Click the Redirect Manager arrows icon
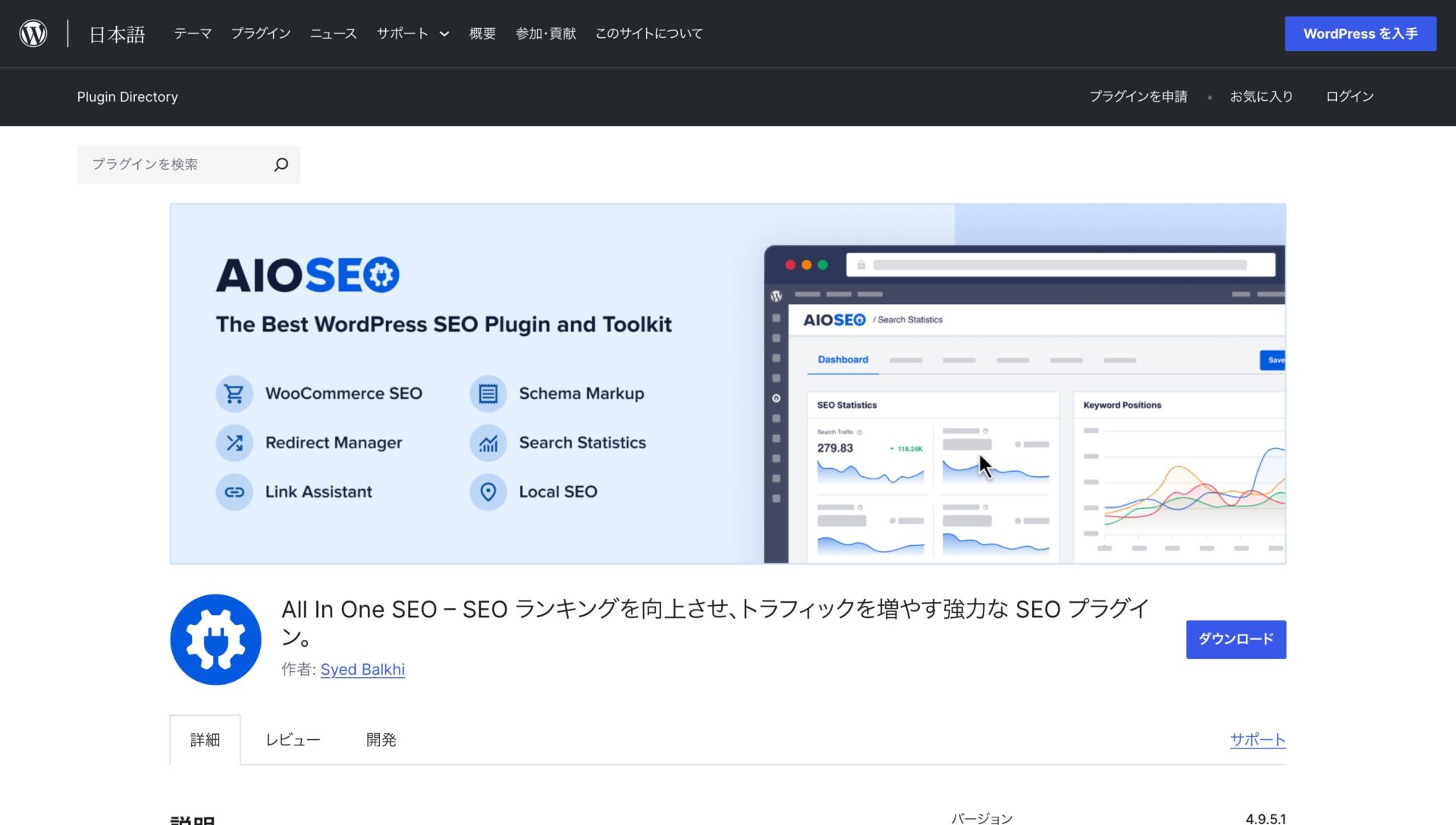Viewport: 1456px width, 825px height. click(234, 443)
